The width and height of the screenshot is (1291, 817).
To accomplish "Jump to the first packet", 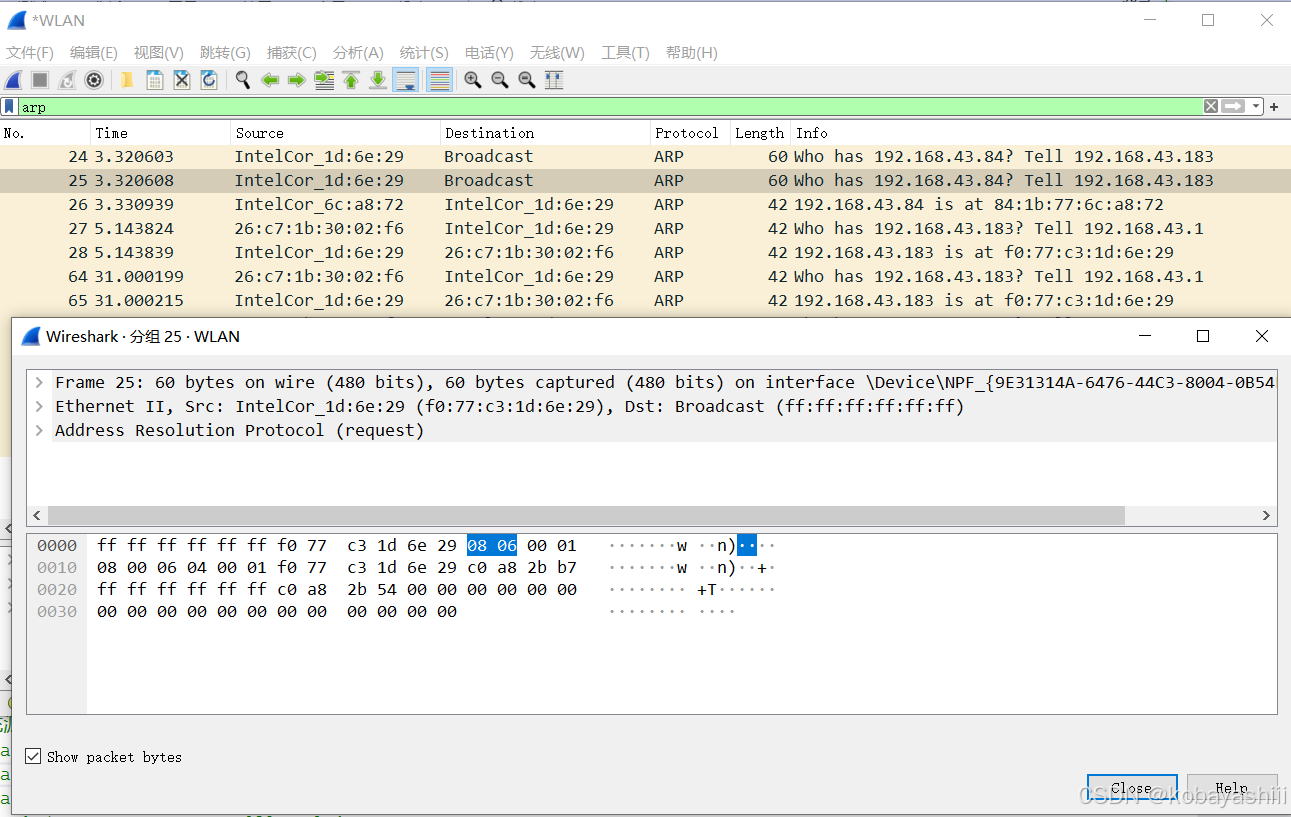I will (x=351, y=80).
